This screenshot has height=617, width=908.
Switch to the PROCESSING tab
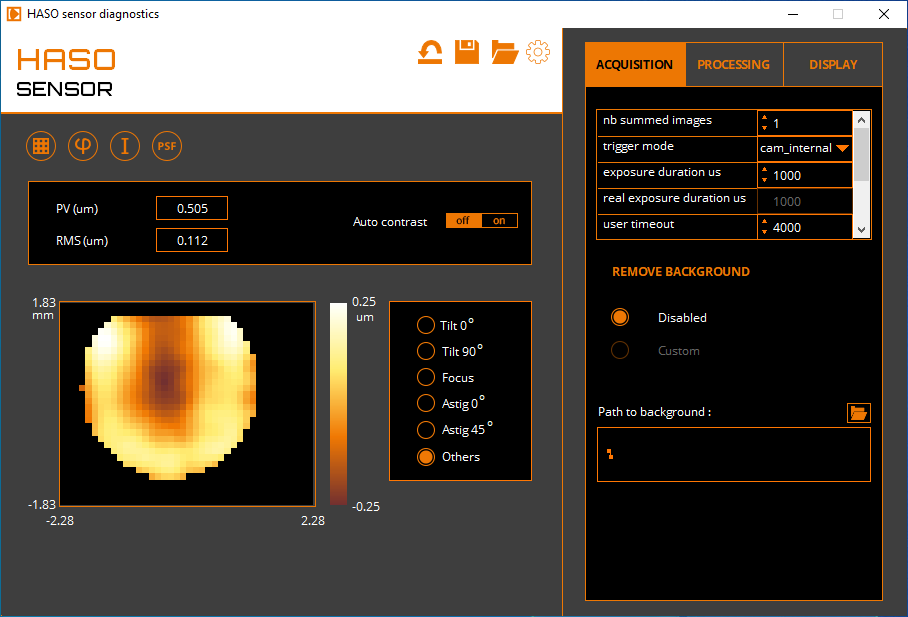733,65
